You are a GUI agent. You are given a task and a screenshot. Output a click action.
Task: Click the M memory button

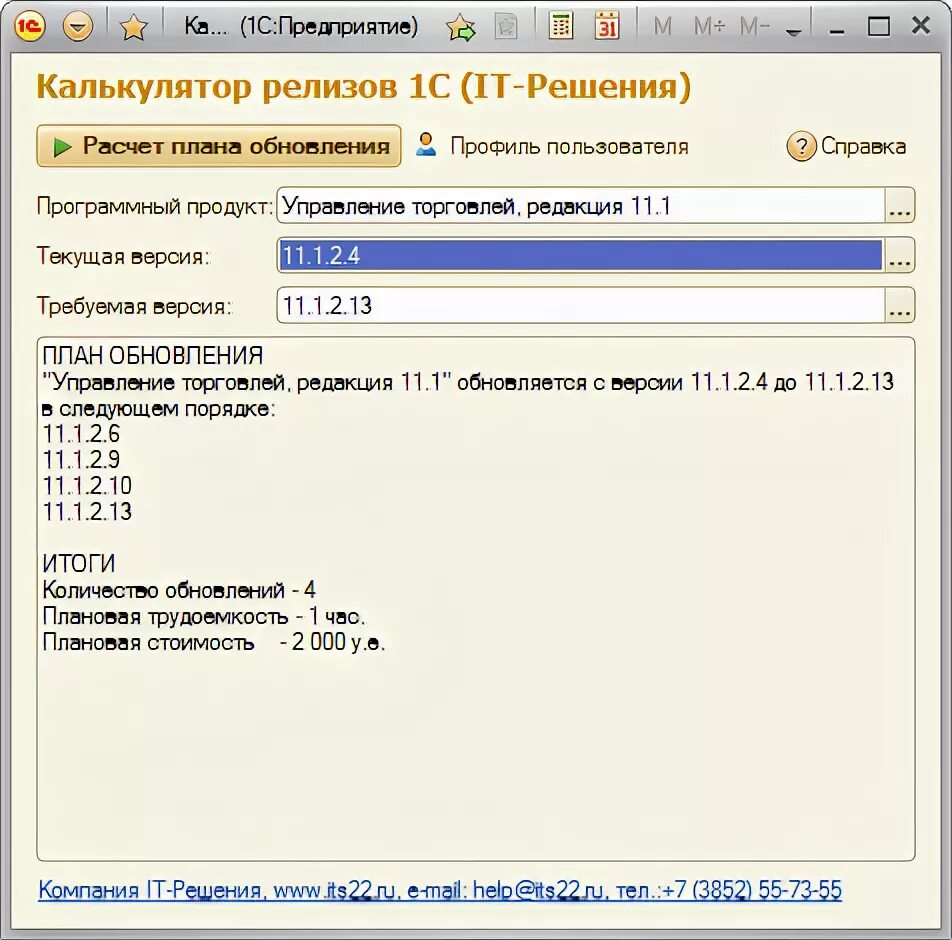click(662, 27)
